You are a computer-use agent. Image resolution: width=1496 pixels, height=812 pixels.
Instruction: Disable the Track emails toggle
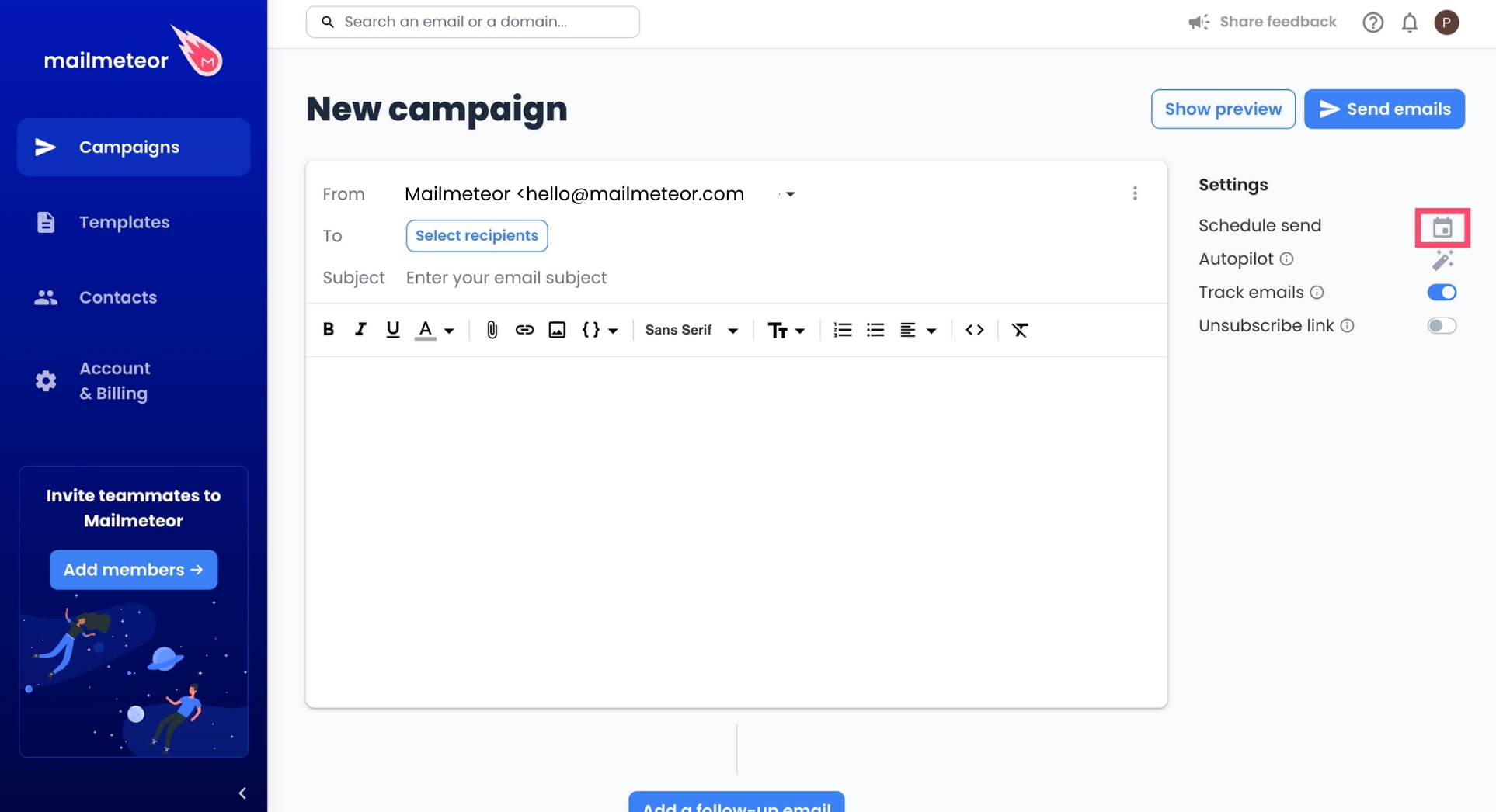point(1442,293)
